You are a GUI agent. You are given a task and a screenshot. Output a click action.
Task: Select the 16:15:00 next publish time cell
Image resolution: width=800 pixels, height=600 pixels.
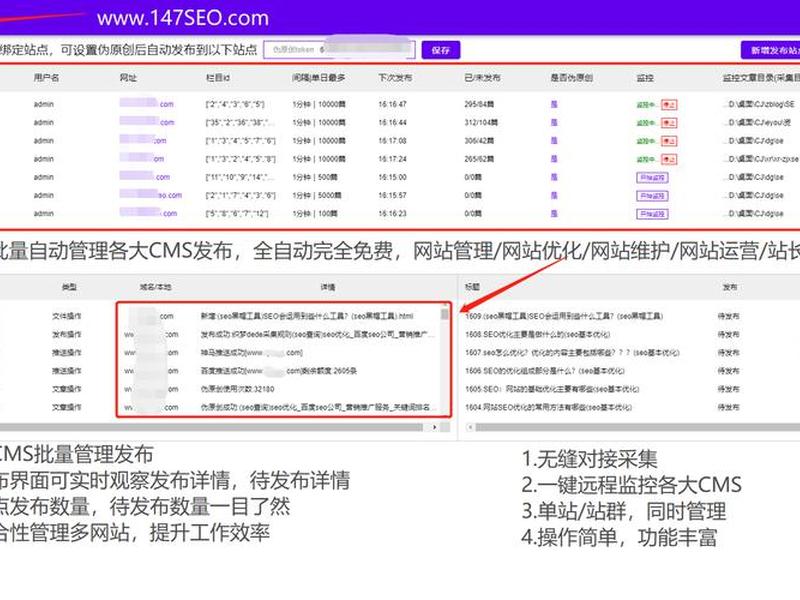pyautogui.click(x=392, y=177)
